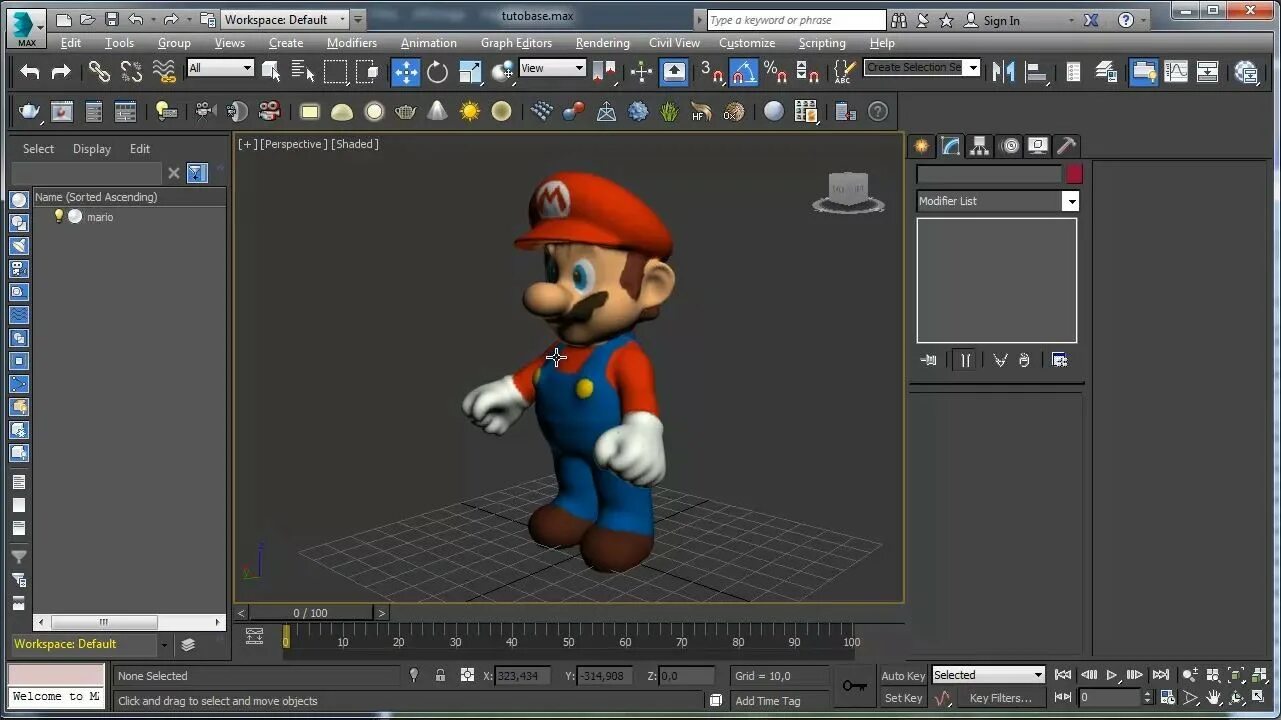Open Curve Editor from main toolbar
The width and height of the screenshot is (1281, 720).
(x=1176, y=71)
